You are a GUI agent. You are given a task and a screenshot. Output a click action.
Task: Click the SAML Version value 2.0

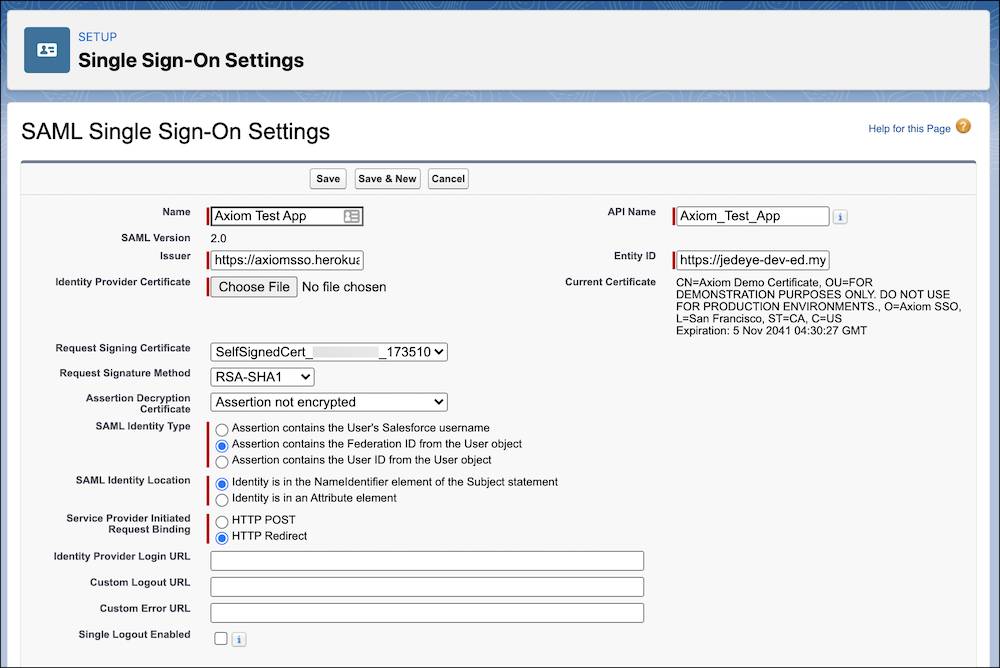click(x=218, y=239)
